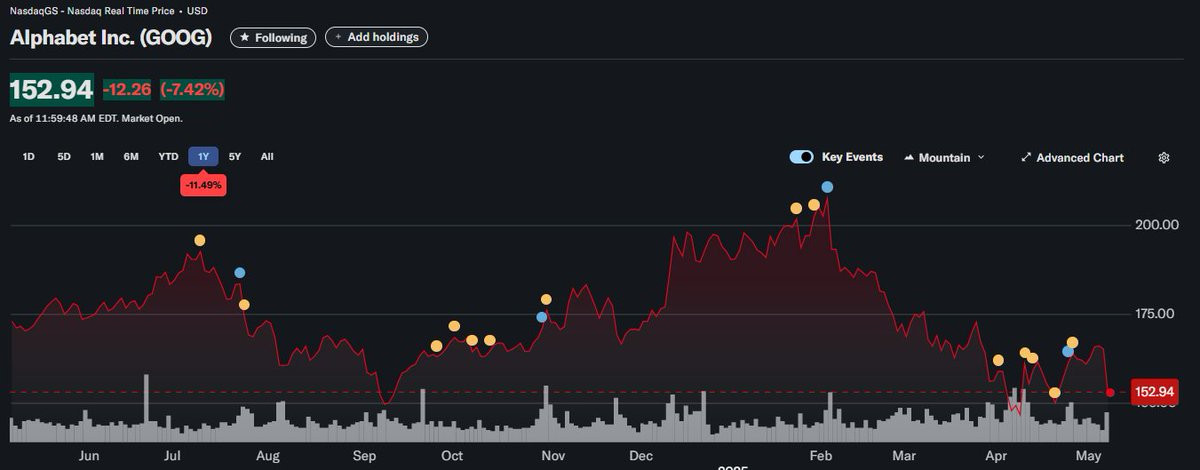The width and height of the screenshot is (1200, 470).
Task: Open chart settings gear icon
Action: pos(1163,158)
